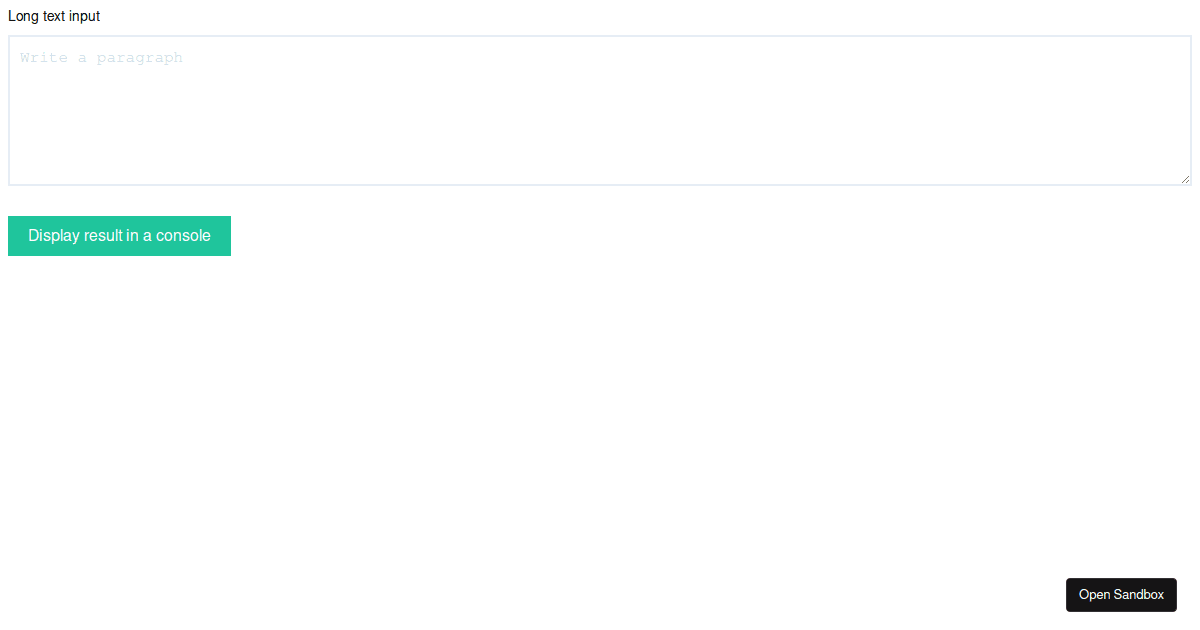Viewport: 1200px width, 630px height.
Task: Place the cursor in the paragraph box
Action: tap(600, 111)
